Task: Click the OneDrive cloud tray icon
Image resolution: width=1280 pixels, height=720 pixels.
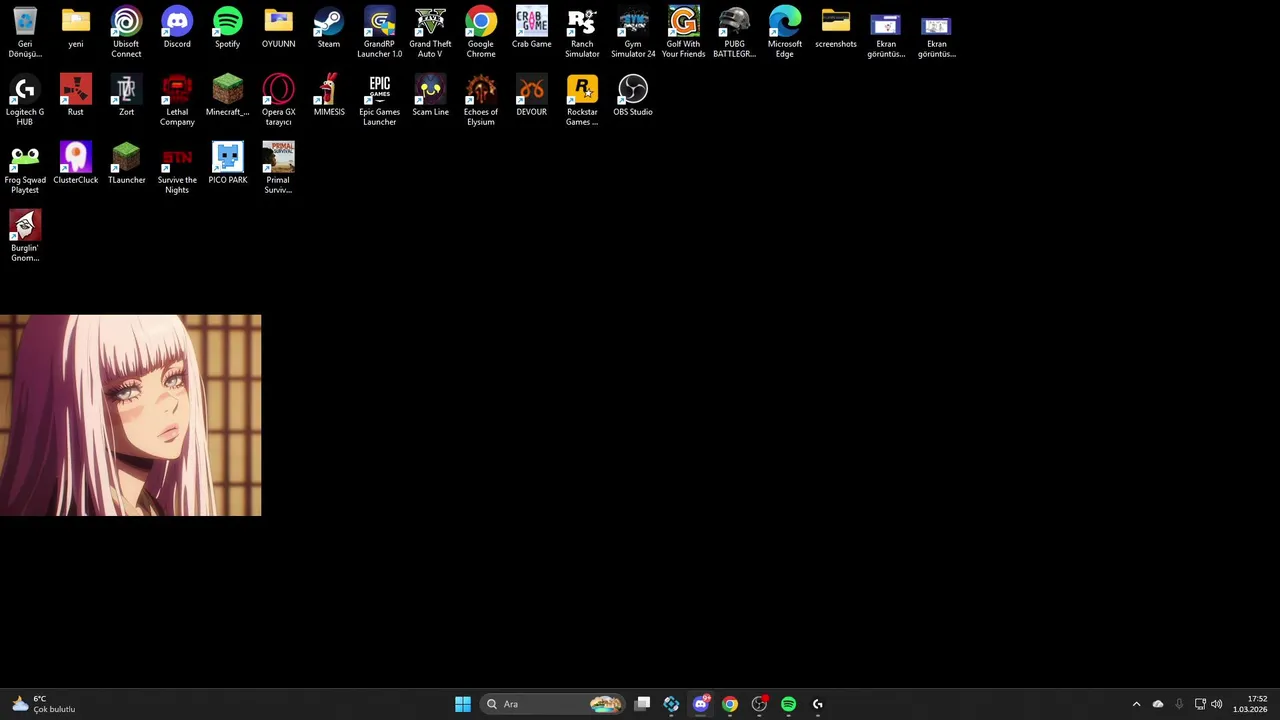Action: (1158, 704)
